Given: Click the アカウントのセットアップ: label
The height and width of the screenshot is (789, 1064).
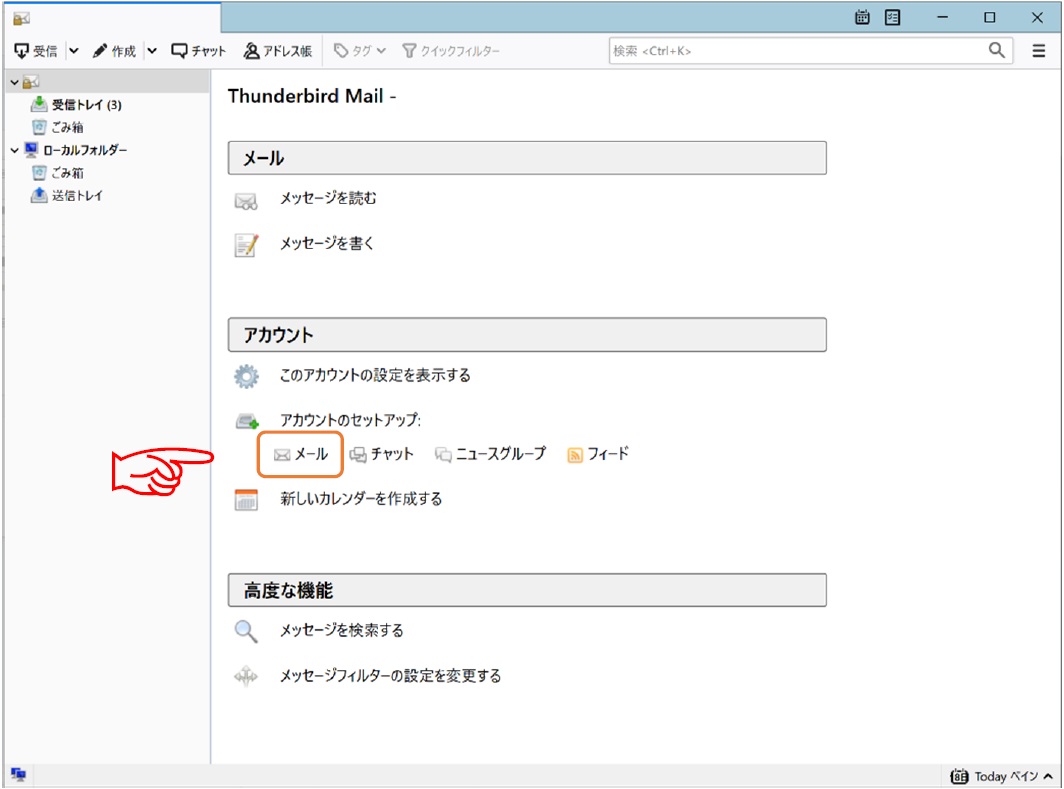Looking at the screenshot, I should point(351,420).
